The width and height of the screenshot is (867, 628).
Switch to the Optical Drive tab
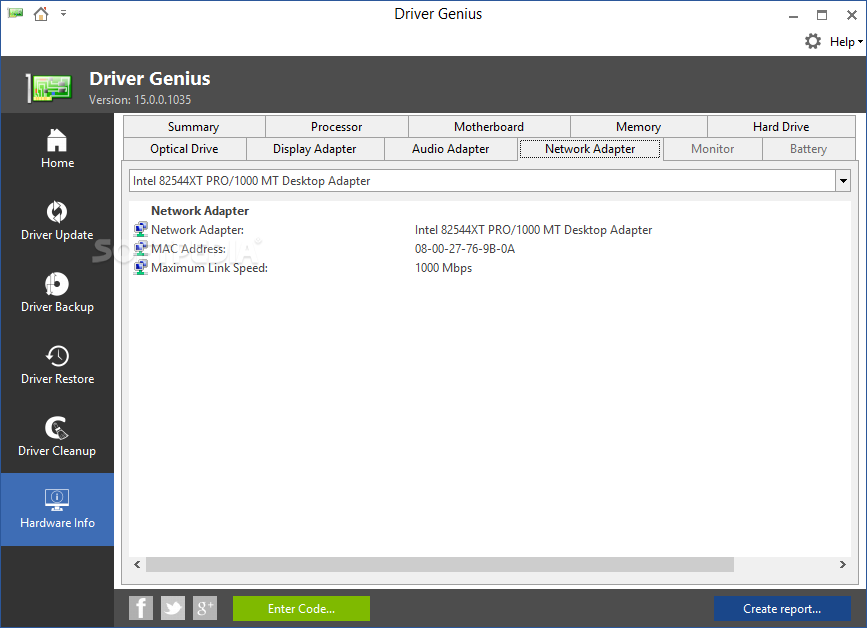point(185,149)
